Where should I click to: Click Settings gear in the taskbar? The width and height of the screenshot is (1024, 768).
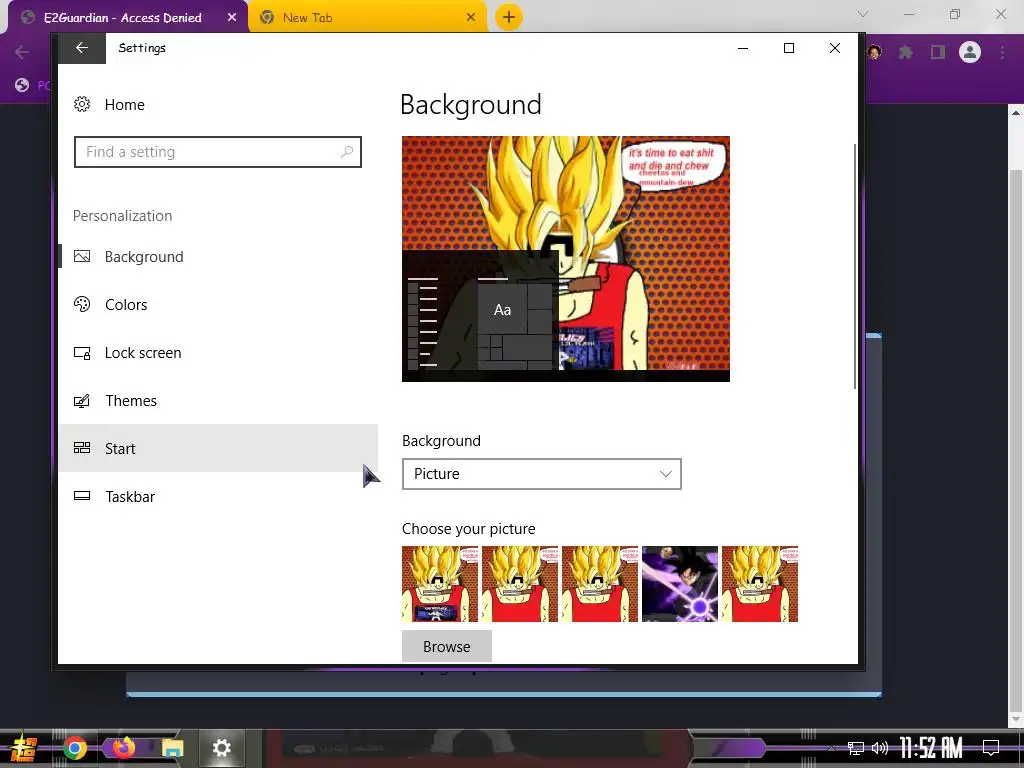221,748
